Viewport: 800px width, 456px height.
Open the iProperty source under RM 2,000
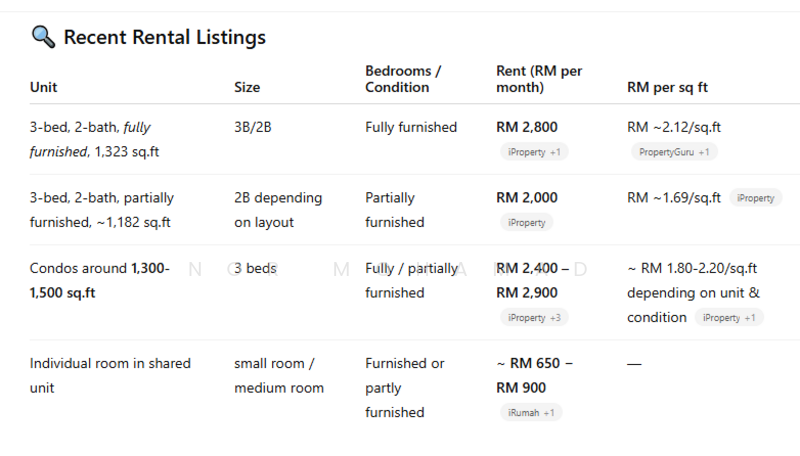click(526, 222)
